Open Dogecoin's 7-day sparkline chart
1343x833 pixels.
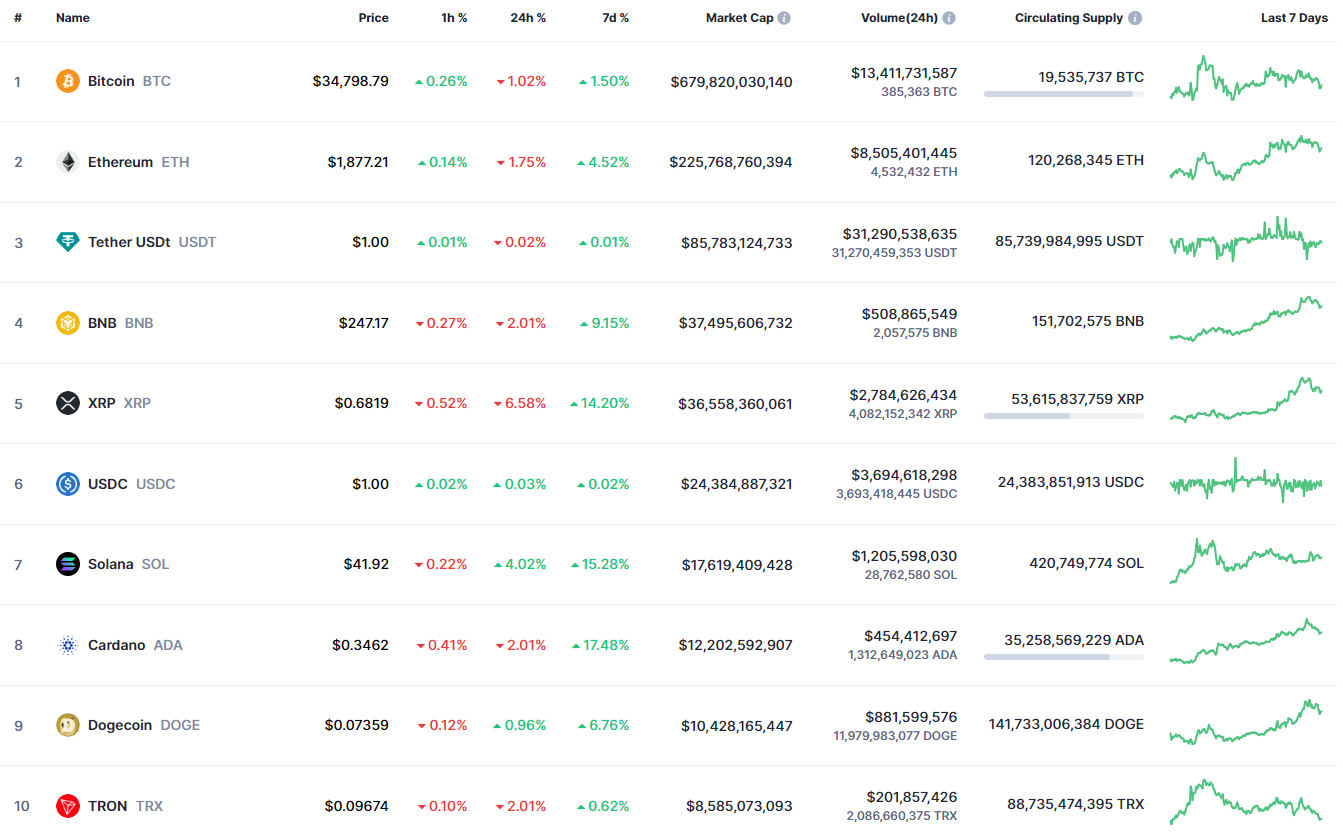coord(1246,722)
